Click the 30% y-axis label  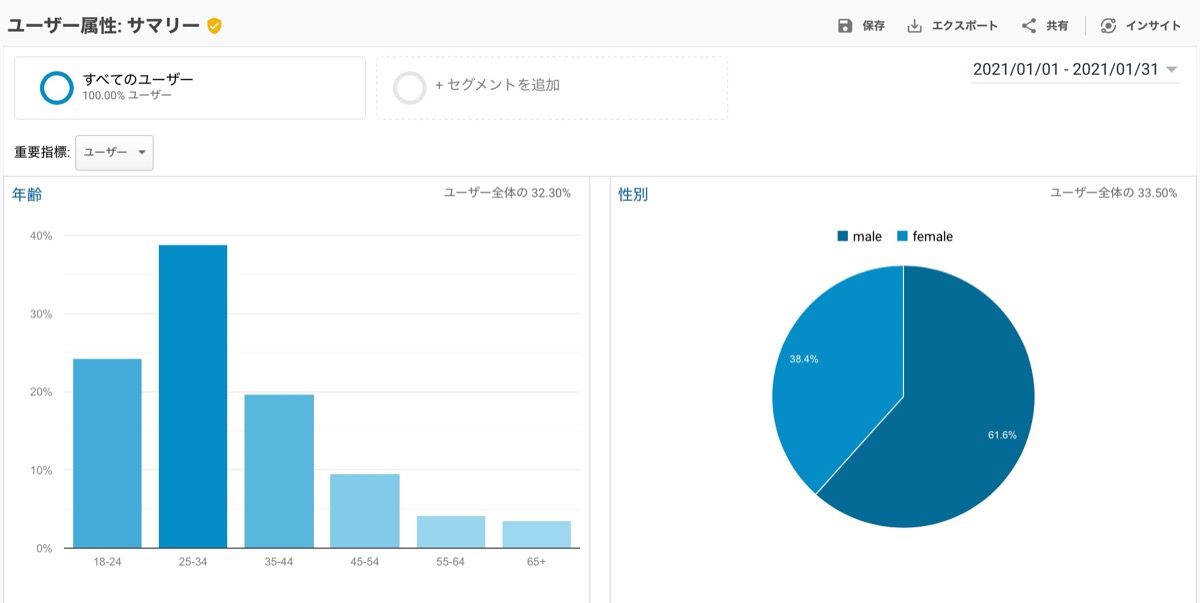point(41,314)
